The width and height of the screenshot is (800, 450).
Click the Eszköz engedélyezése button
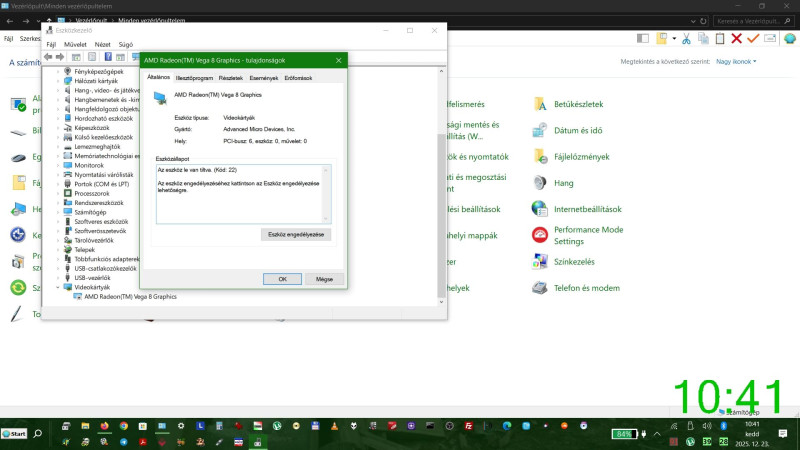pyautogui.click(x=296, y=235)
